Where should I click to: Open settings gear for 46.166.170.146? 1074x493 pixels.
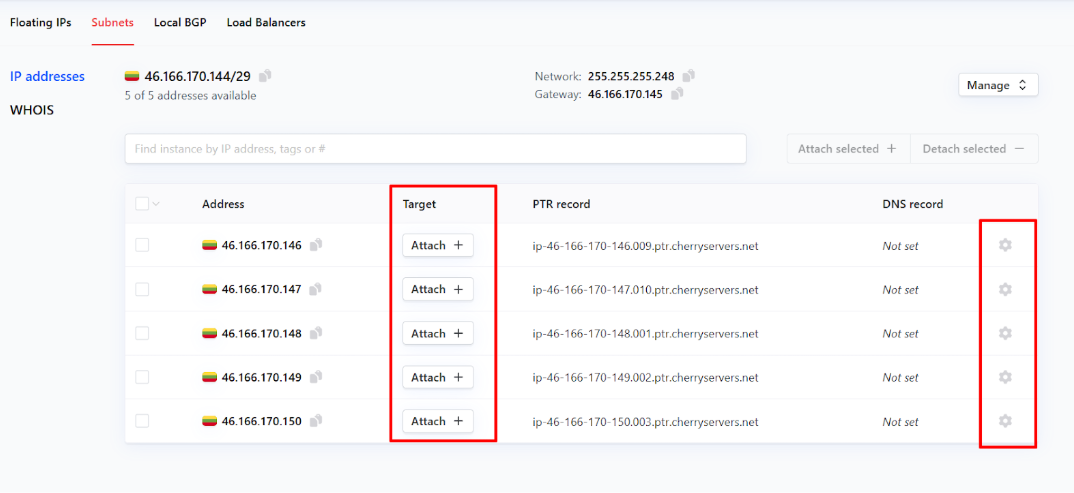1005,245
